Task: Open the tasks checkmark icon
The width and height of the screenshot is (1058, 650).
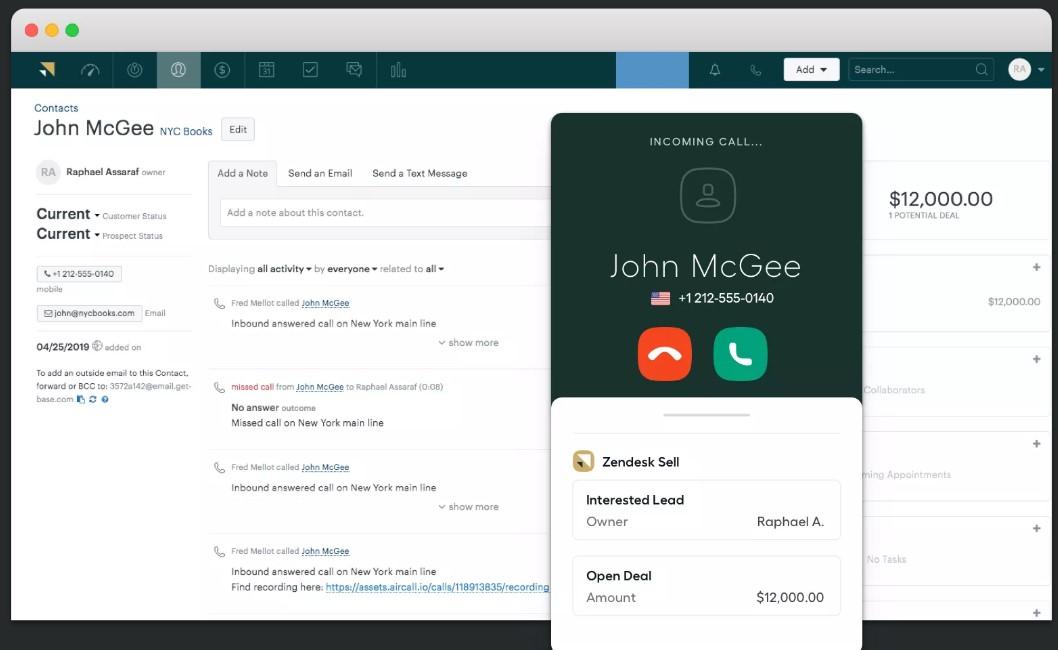Action: 310,70
